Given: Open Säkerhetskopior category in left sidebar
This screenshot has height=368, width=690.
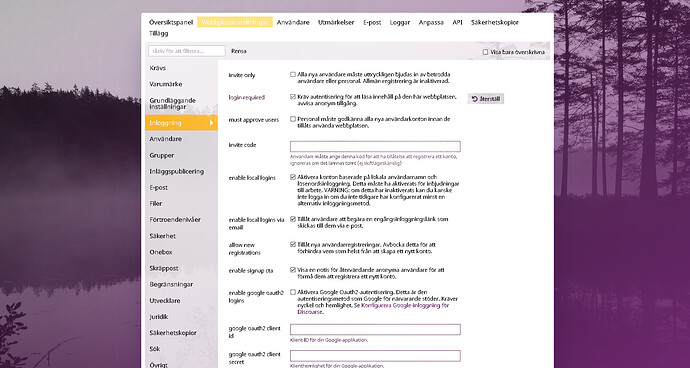Looking at the screenshot, I should (181, 333).
